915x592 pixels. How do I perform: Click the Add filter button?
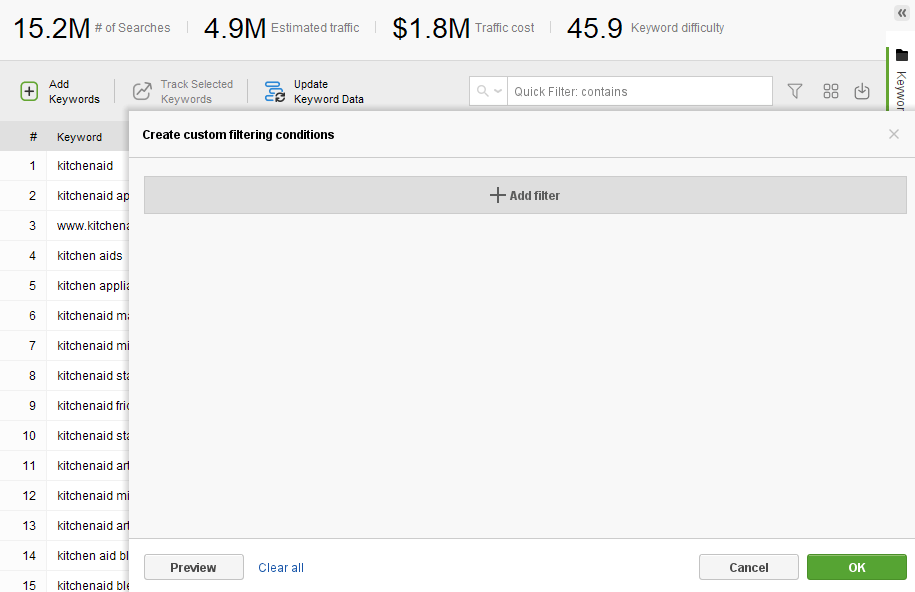coord(525,195)
